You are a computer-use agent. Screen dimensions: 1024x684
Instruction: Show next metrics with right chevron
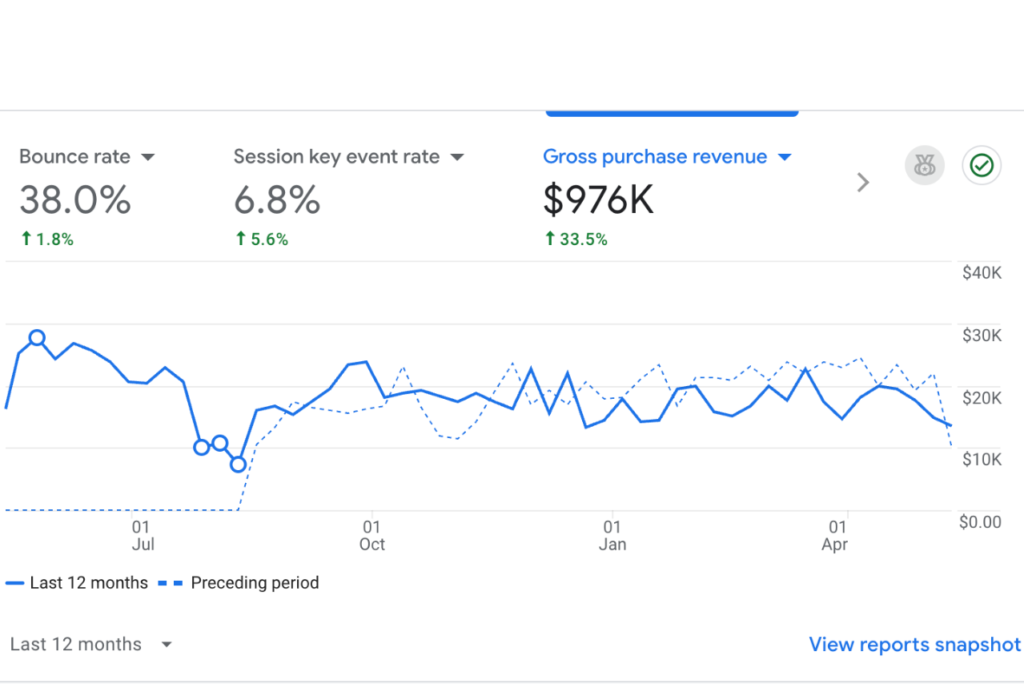coord(863,182)
